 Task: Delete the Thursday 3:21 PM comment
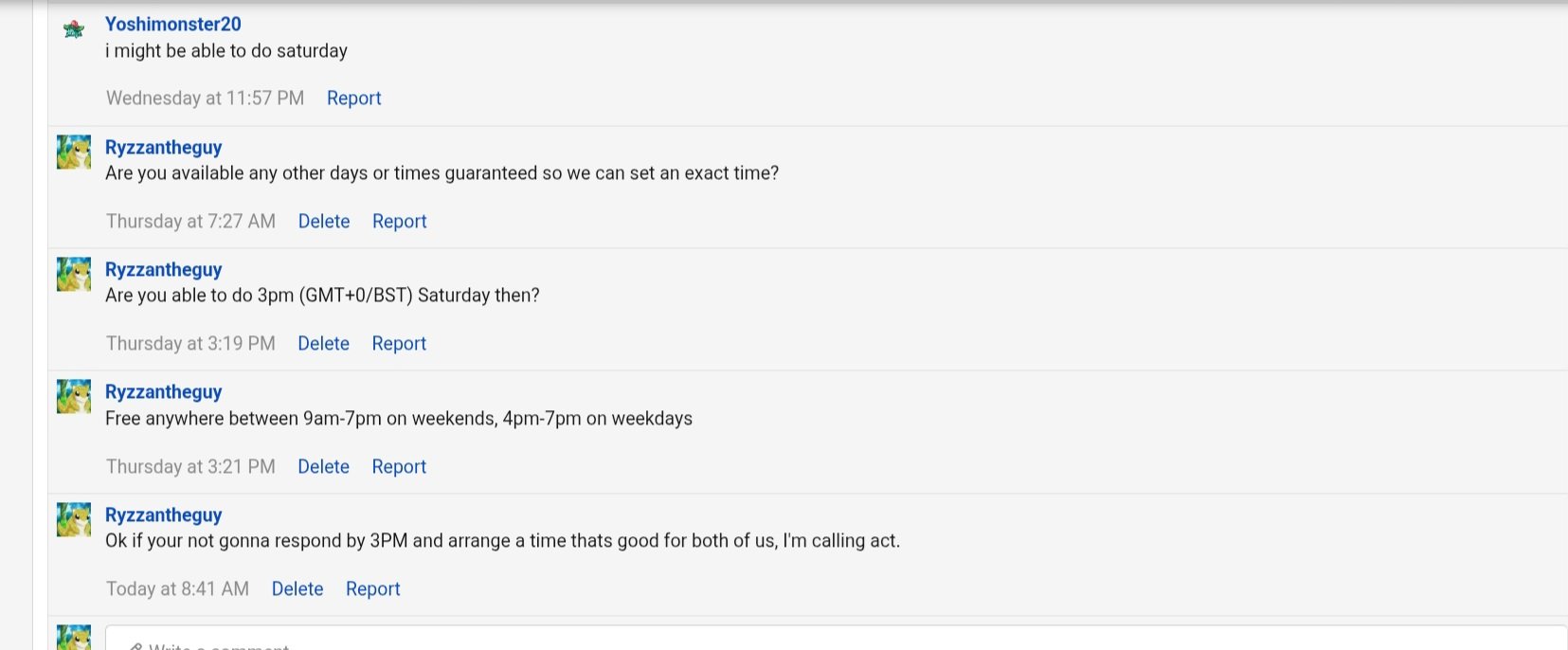click(x=323, y=466)
